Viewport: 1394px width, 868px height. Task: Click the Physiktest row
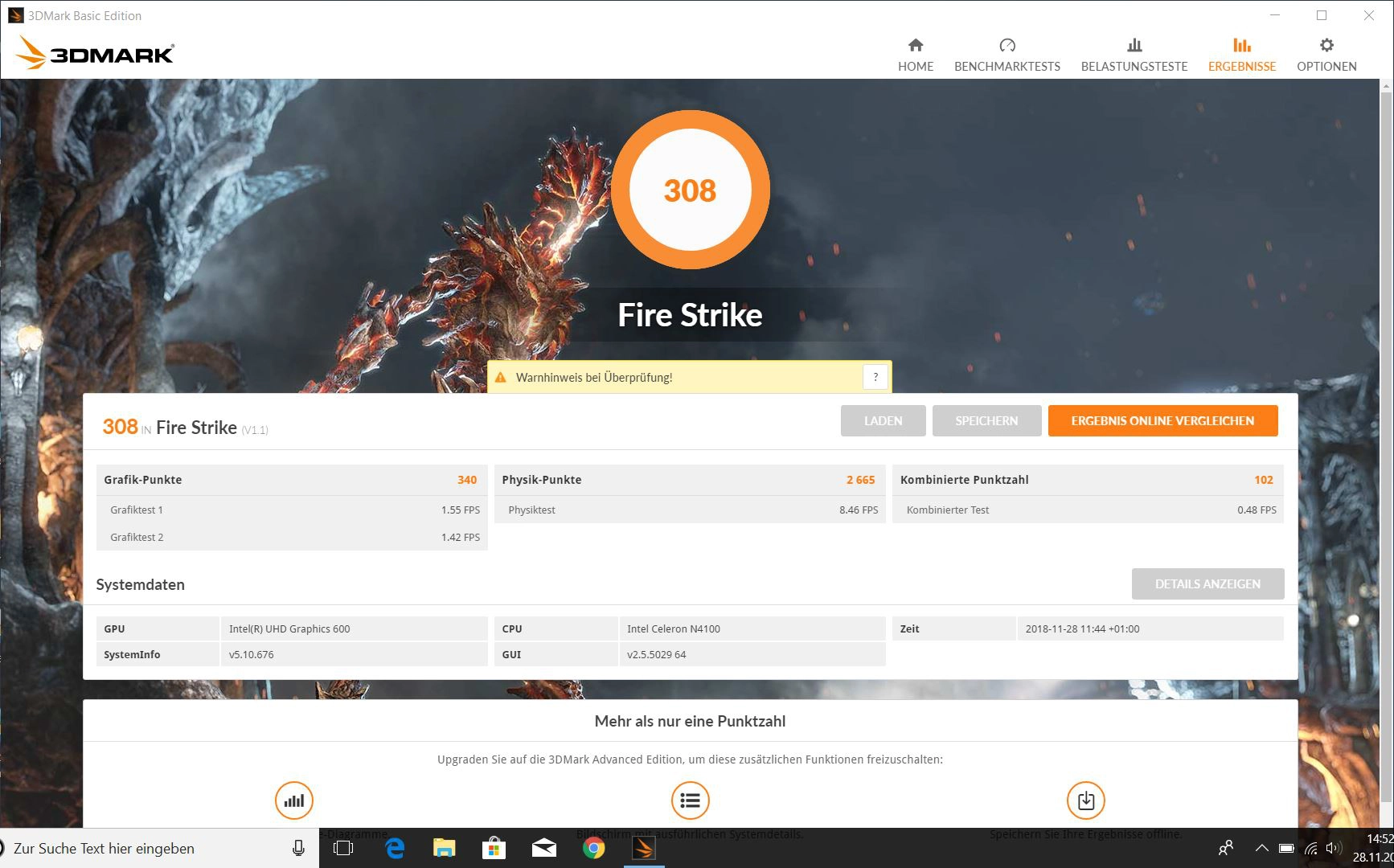pos(690,510)
